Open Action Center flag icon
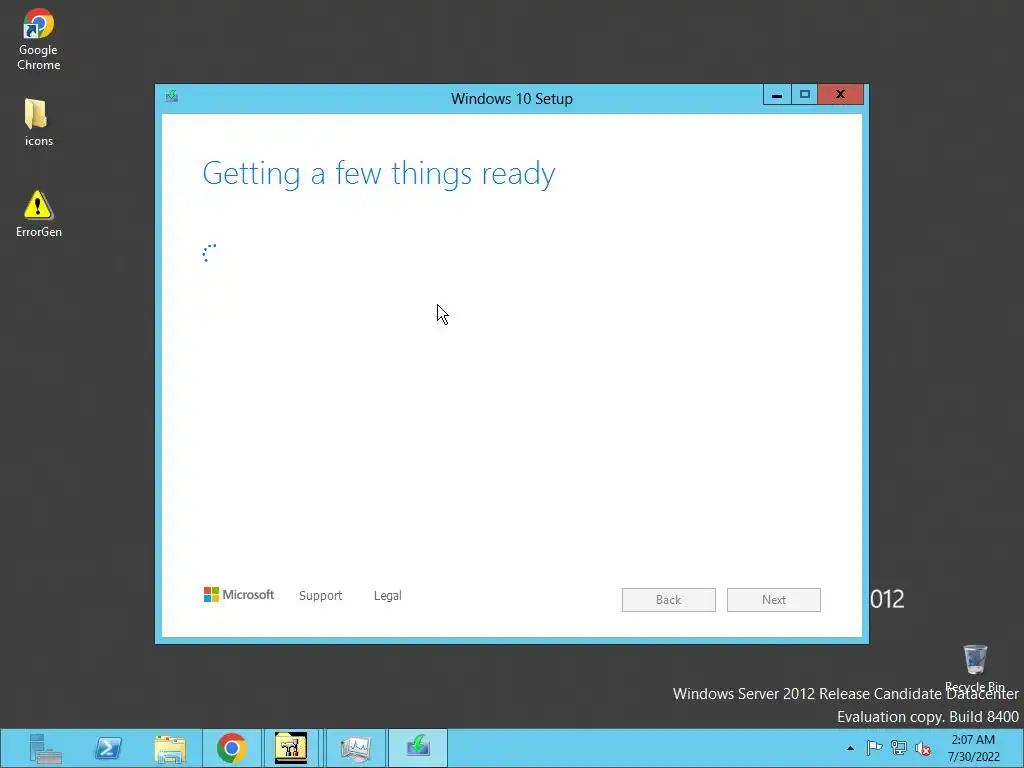Viewport: 1024px width, 768px height. 874,748
